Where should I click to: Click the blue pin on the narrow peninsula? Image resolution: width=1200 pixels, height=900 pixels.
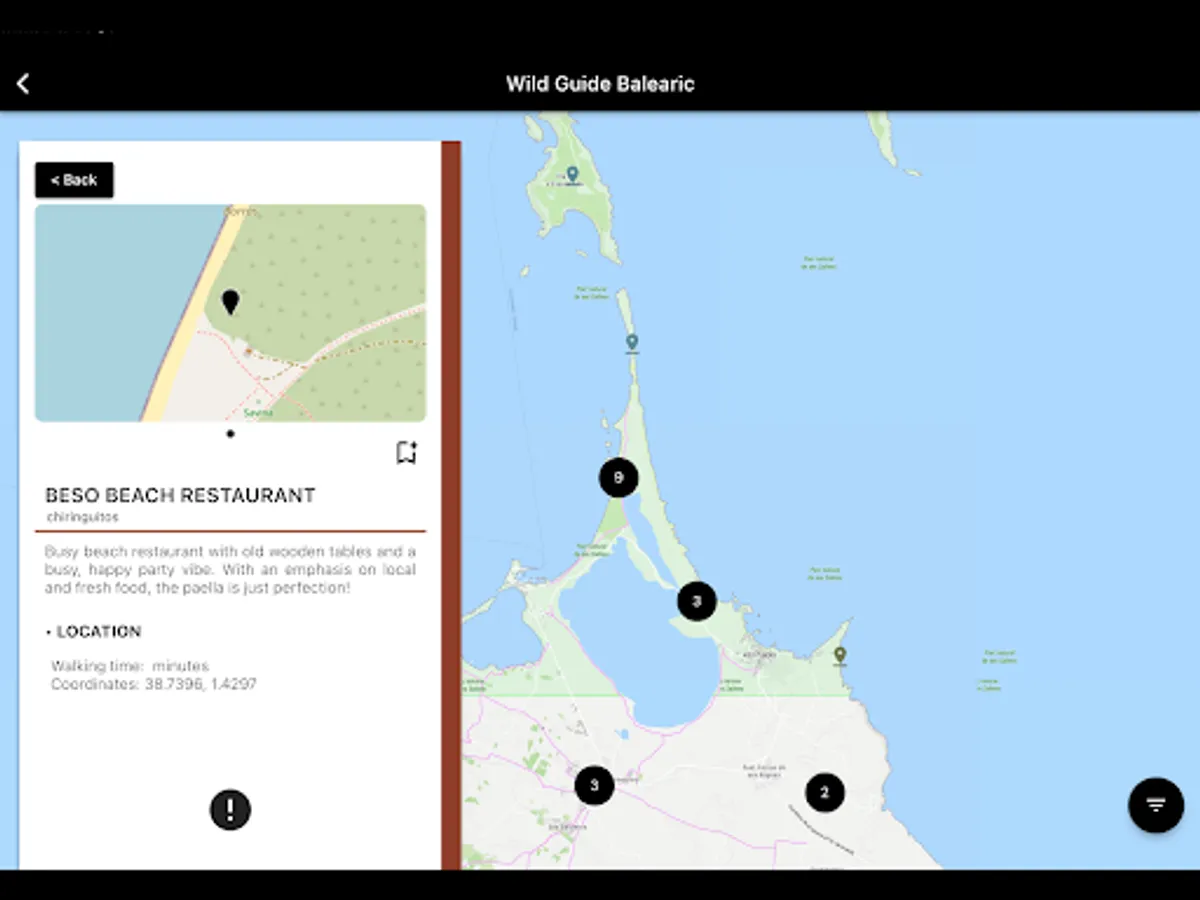632,343
